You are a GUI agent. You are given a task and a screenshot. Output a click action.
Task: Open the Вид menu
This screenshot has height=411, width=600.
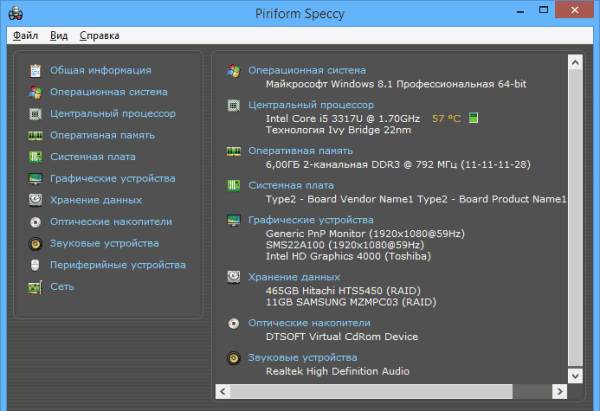(59, 35)
